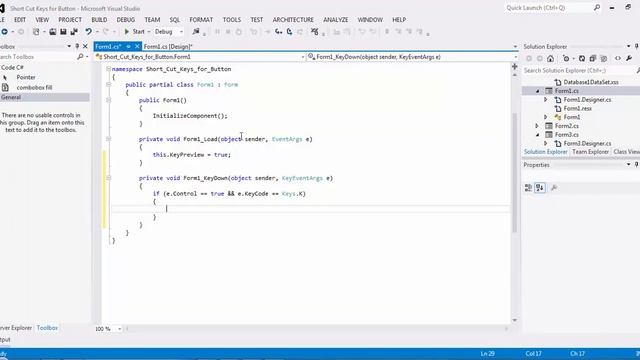Toggle auto-hide pin on Toolbox panel
640x360 pixels.
pos(77,47)
